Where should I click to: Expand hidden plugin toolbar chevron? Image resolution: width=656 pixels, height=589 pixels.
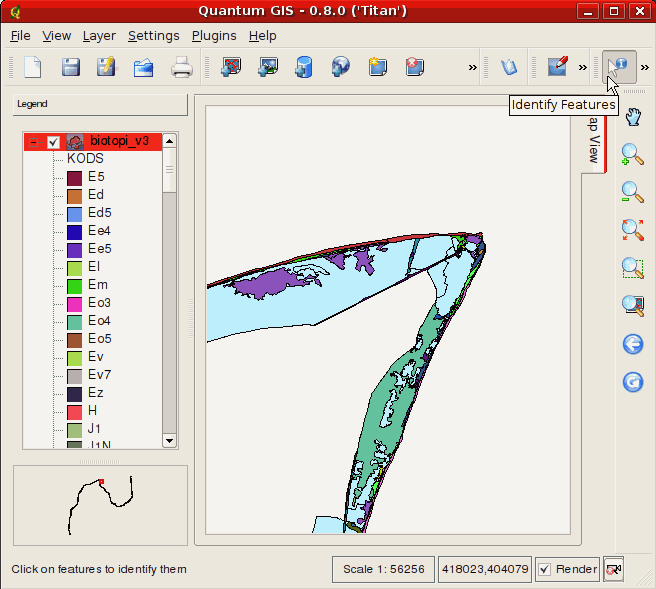tap(582, 67)
